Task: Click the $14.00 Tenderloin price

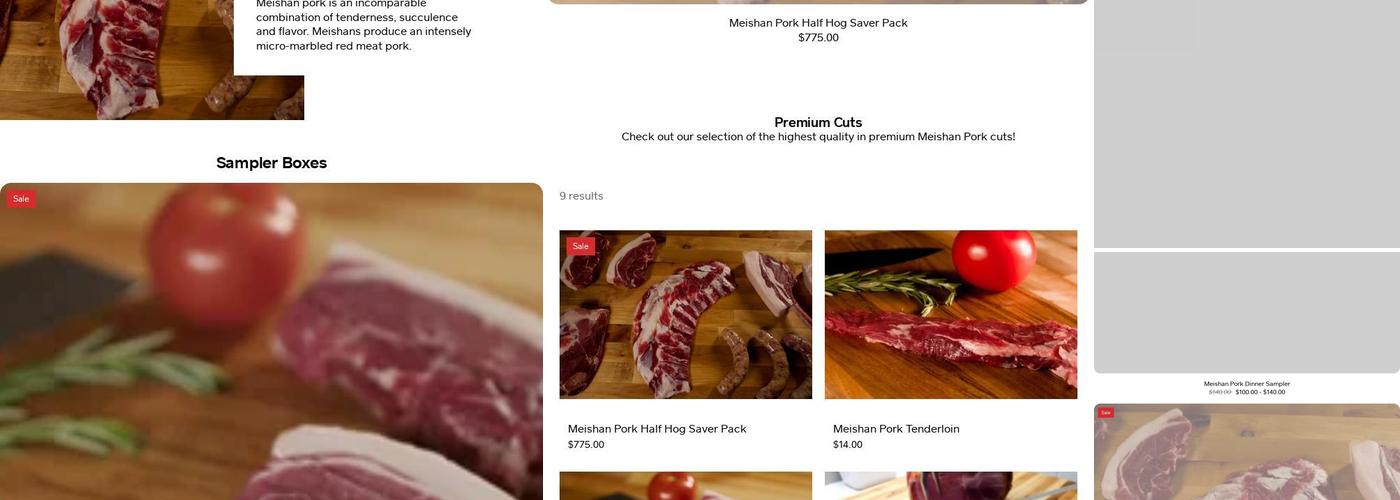Action: 847,445
